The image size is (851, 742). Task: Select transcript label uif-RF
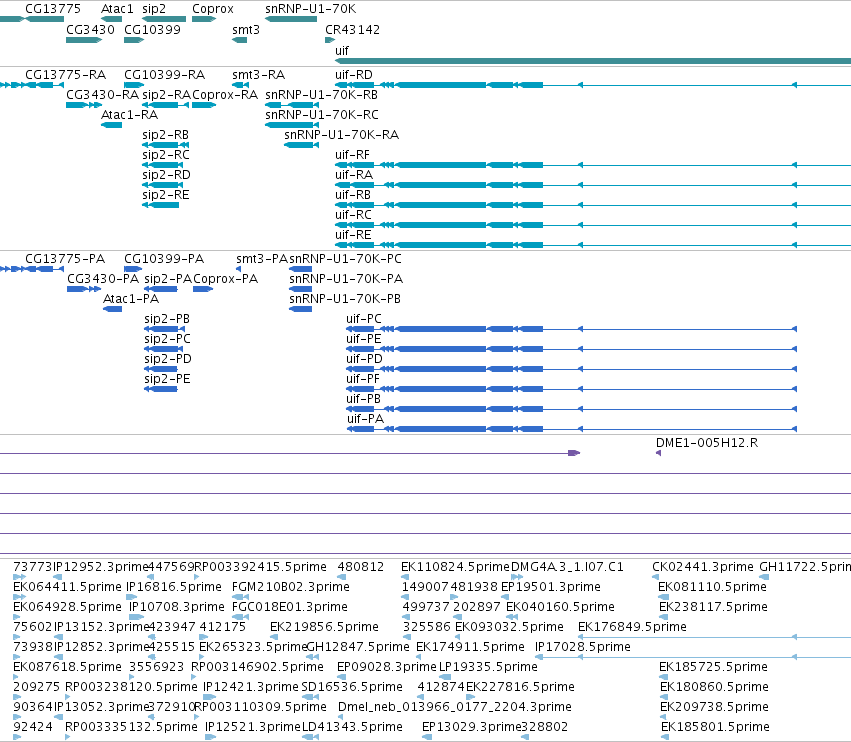[x=352, y=155]
